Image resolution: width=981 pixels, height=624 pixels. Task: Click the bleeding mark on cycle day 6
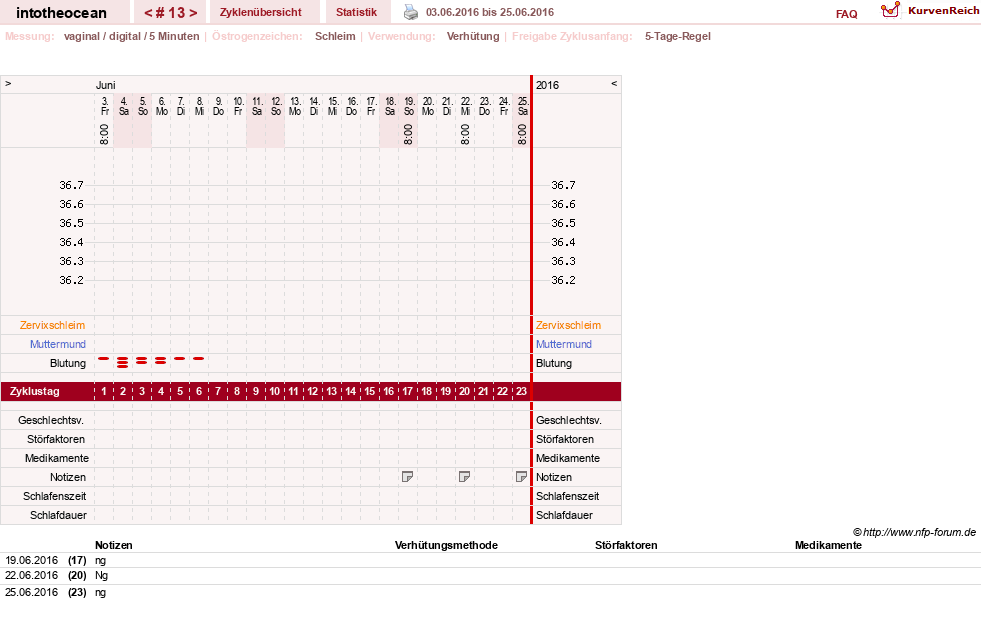click(x=199, y=359)
